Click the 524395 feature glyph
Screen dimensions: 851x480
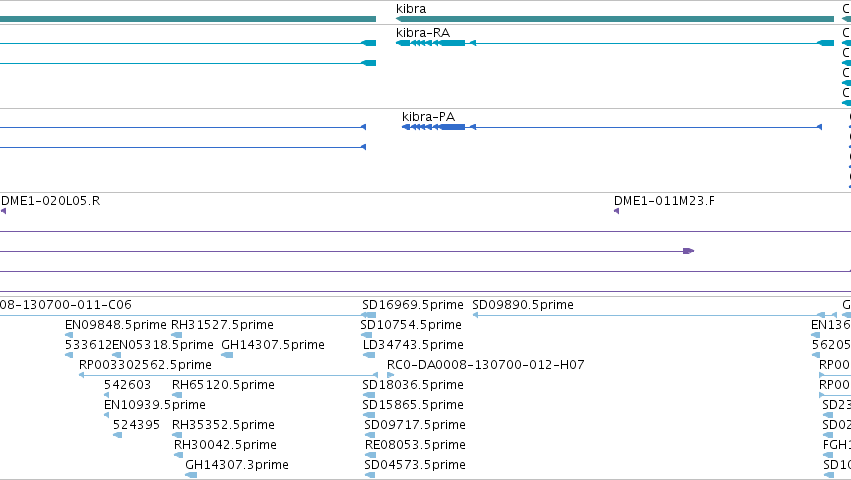point(118,435)
